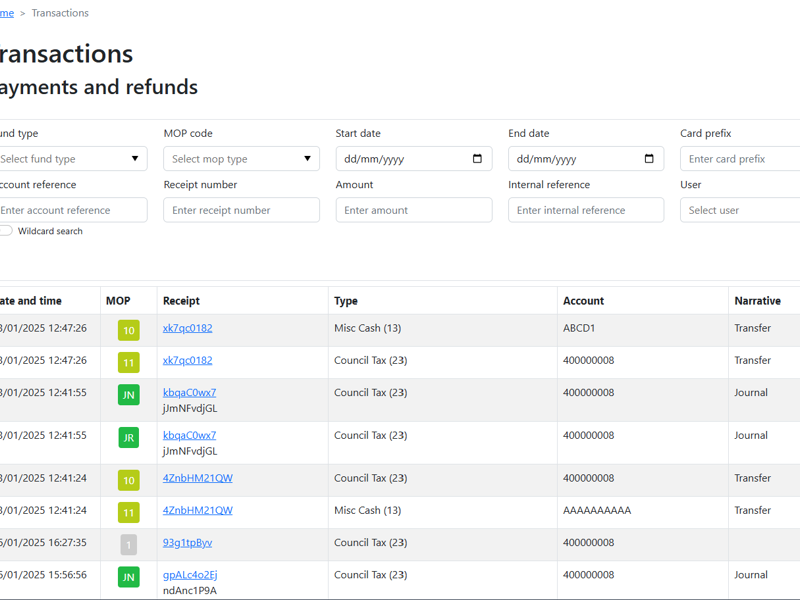Viewport: 800px width, 600px height.
Task: Open the End date calendar picker icon
Action: click(649, 159)
